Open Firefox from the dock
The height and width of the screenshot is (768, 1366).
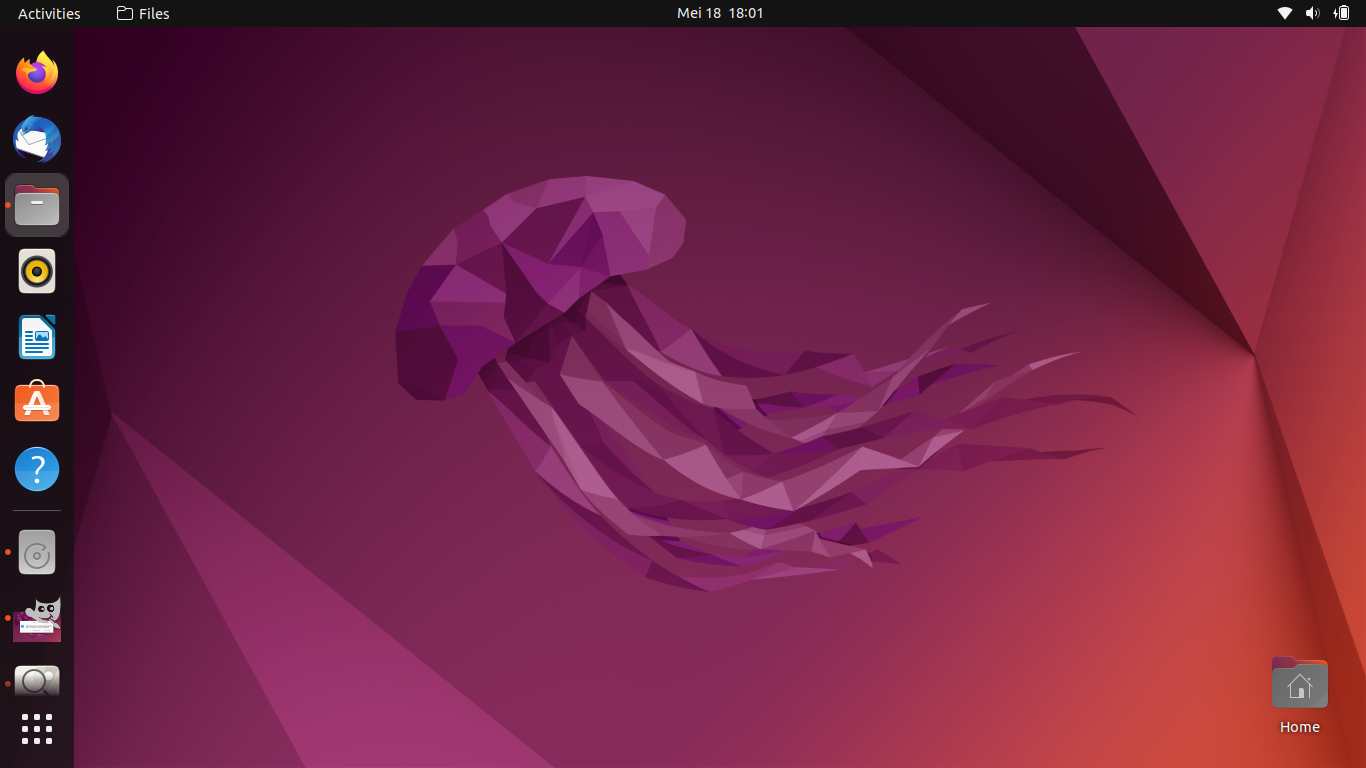coord(37,73)
